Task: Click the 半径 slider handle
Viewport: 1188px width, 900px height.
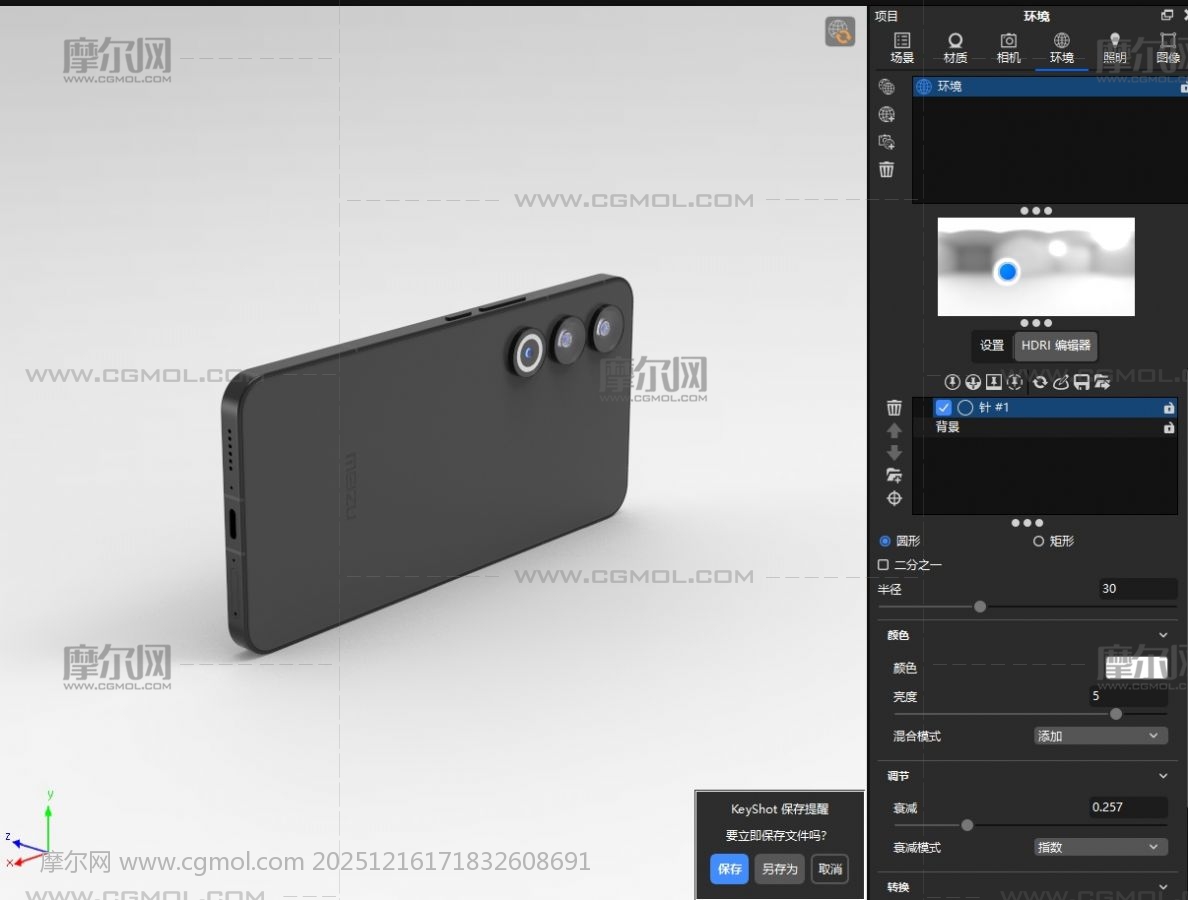Action: 980,607
